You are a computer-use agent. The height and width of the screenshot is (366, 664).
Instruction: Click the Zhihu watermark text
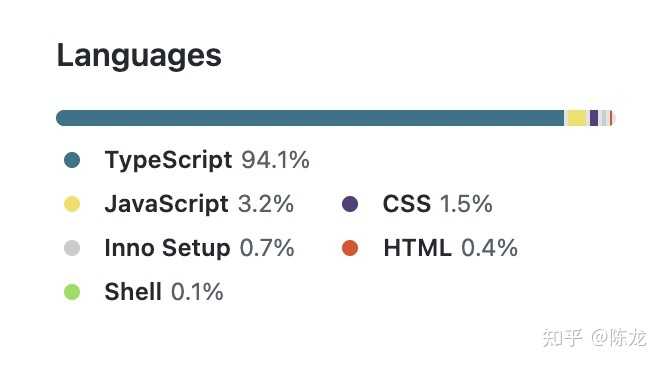tap(595, 338)
